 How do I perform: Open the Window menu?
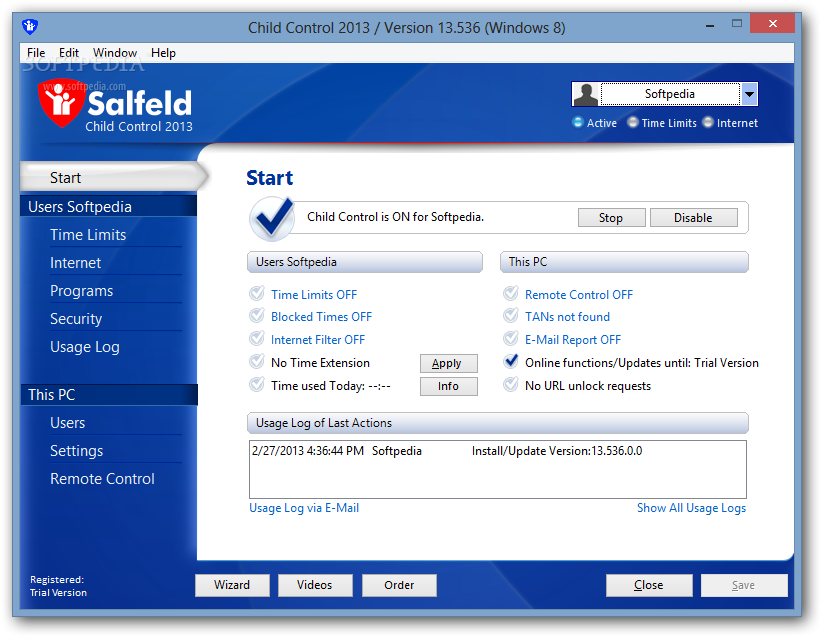[115, 53]
